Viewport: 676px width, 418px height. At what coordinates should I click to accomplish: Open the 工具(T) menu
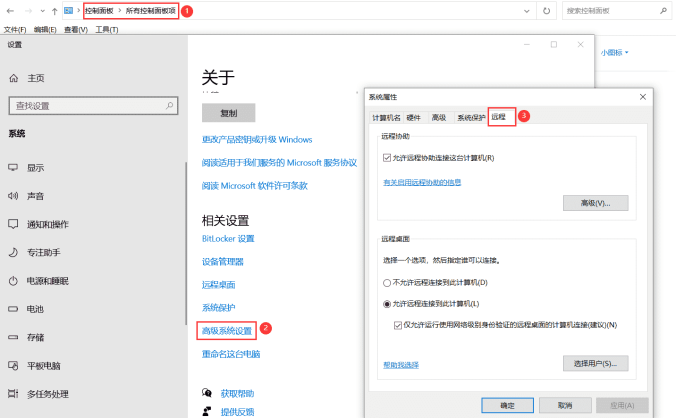pyautogui.click(x=107, y=29)
